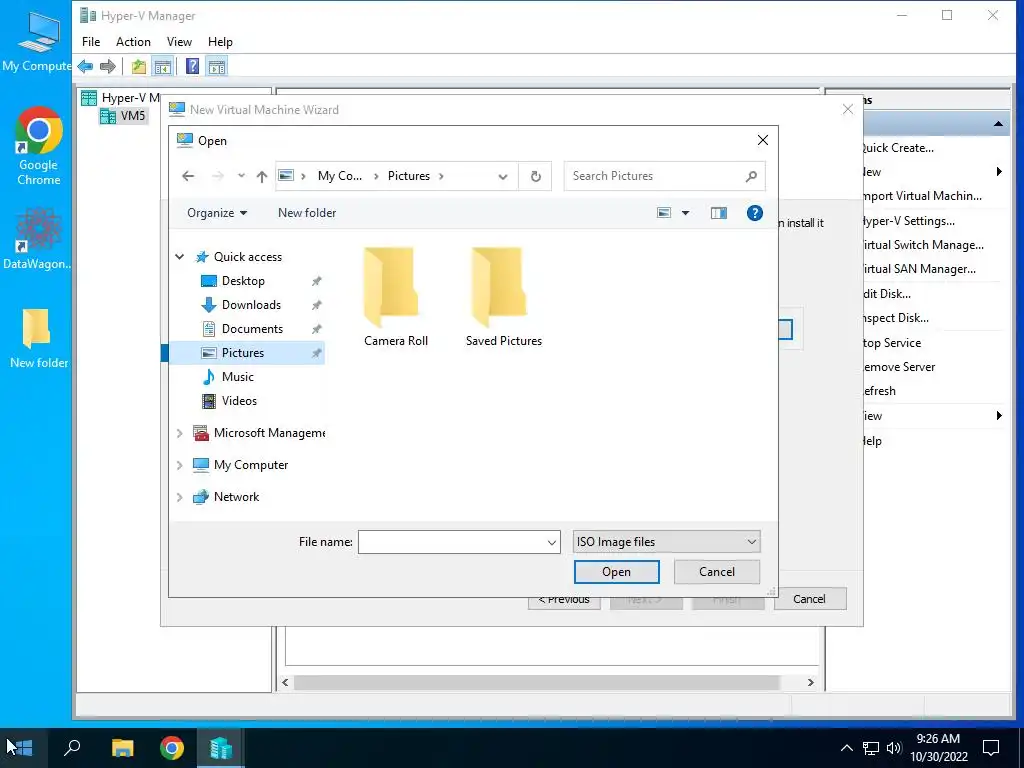Cancel the Open dialog
Viewport: 1024px width, 768px height.
pos(716,572)
